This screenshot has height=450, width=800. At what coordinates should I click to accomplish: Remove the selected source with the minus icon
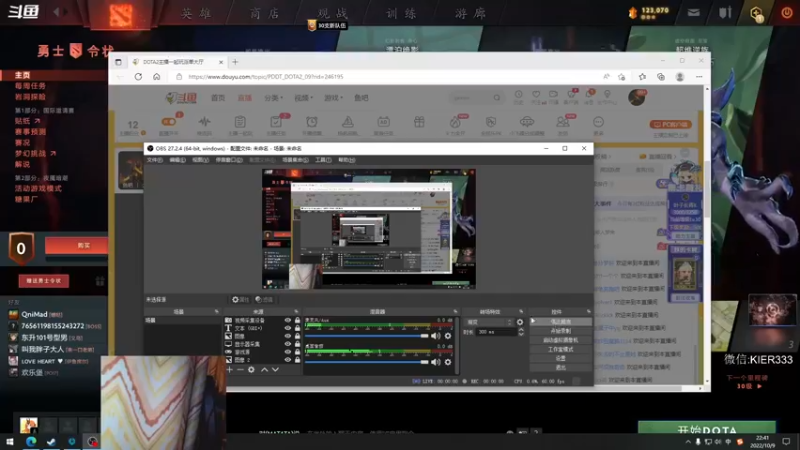240,369
